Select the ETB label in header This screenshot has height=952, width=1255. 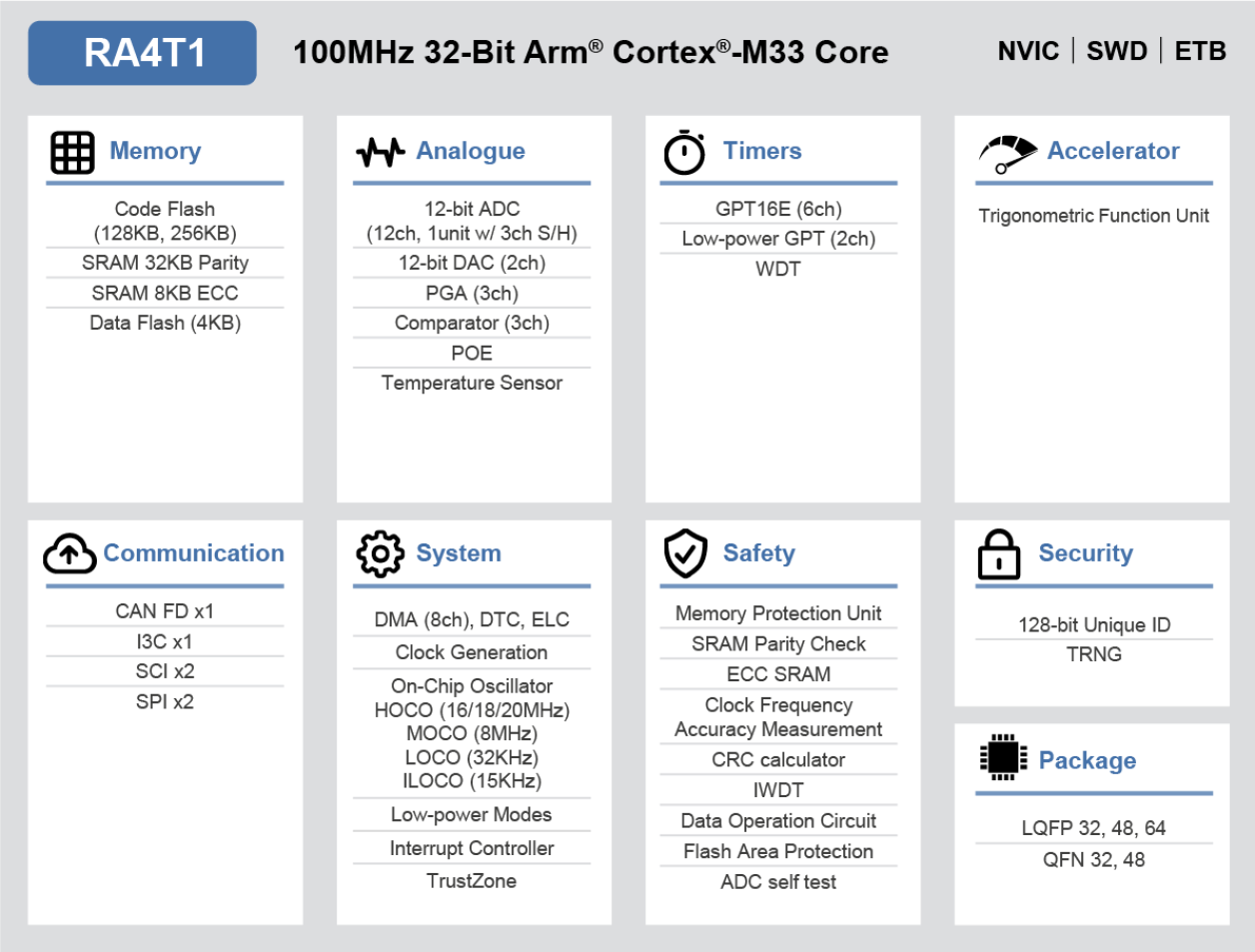pos(1200,51)
